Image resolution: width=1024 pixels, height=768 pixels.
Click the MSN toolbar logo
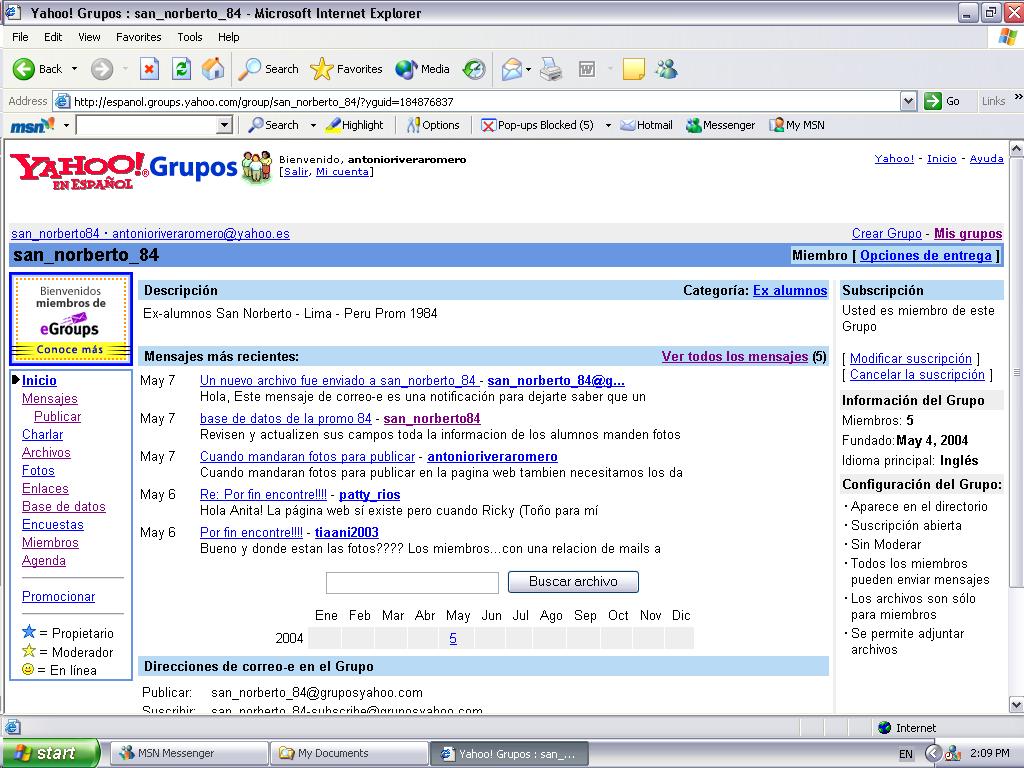[32, 125]
